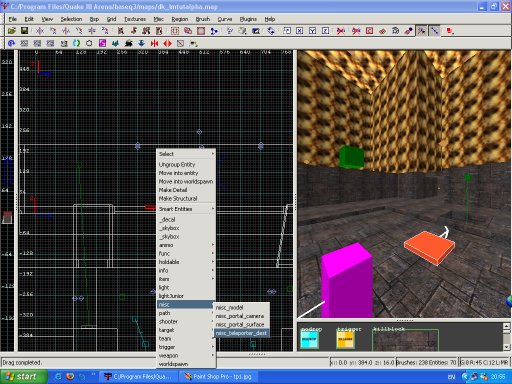Click the free rotate icon
This screenshot has width=512, height=384.
tap(271, 31)
